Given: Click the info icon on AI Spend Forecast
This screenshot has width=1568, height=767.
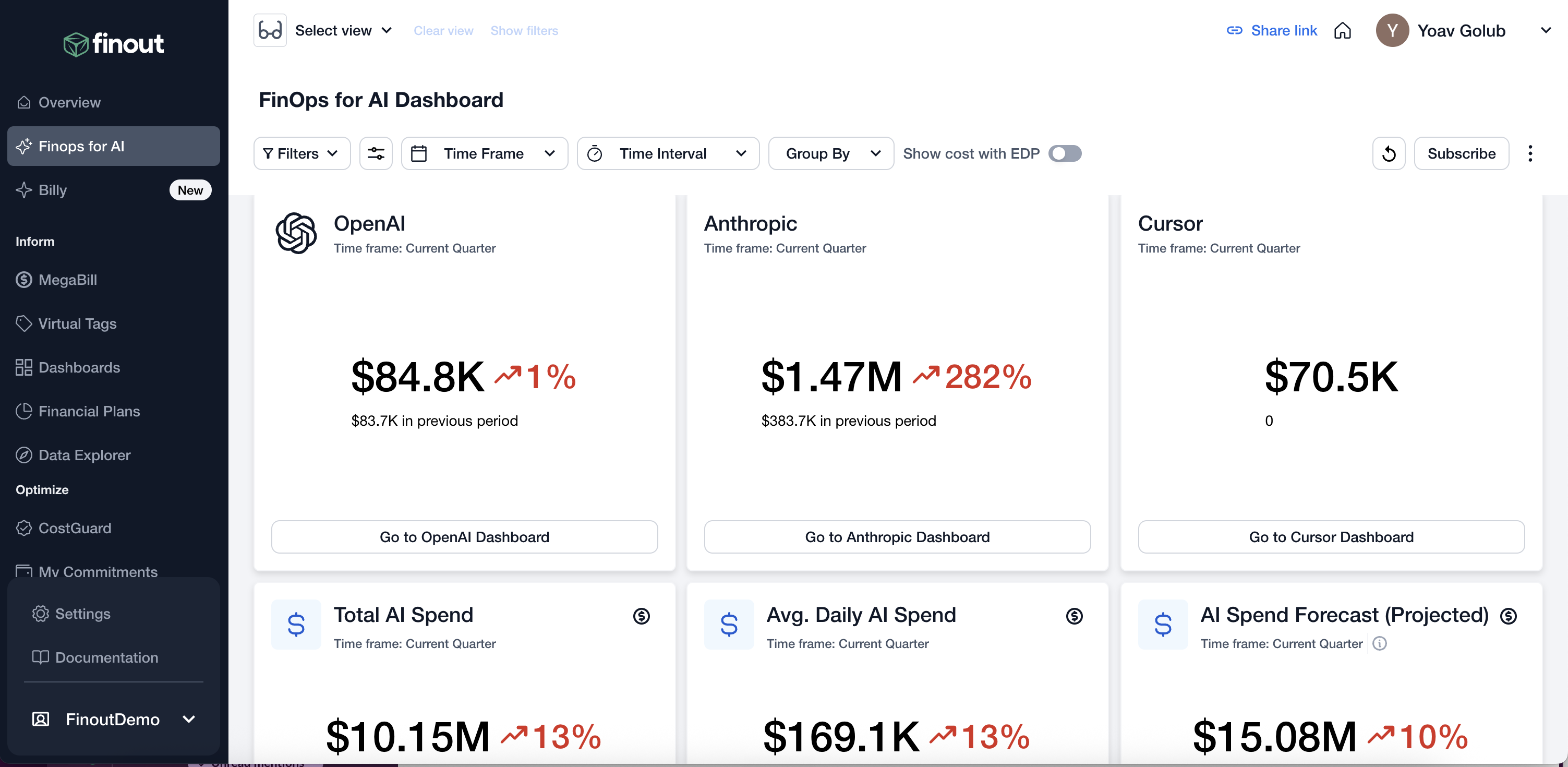Looking at the screenshot, I should coord(1380,643).
